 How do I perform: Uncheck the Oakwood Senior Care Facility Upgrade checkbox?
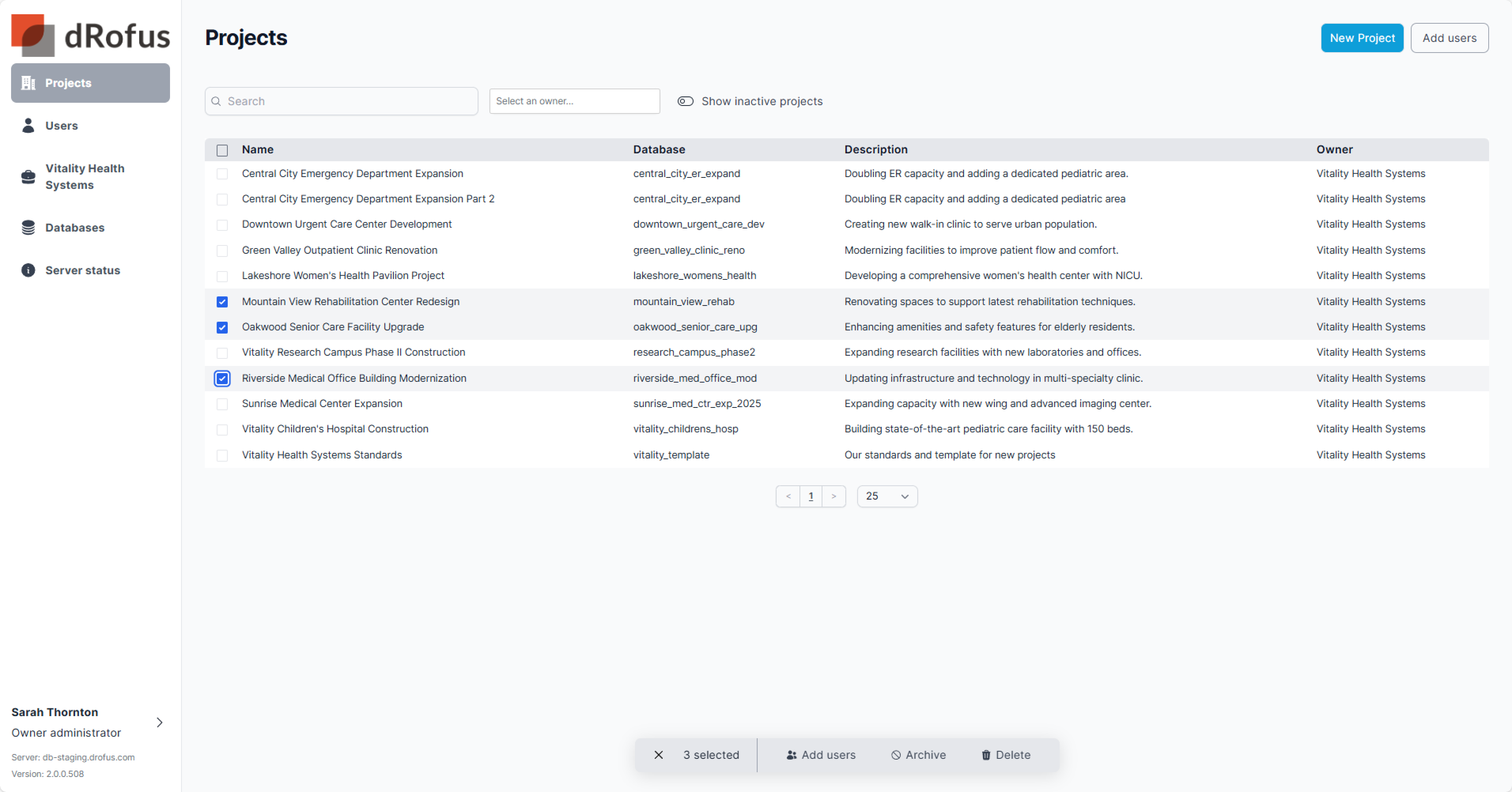(x=222, y=327)
